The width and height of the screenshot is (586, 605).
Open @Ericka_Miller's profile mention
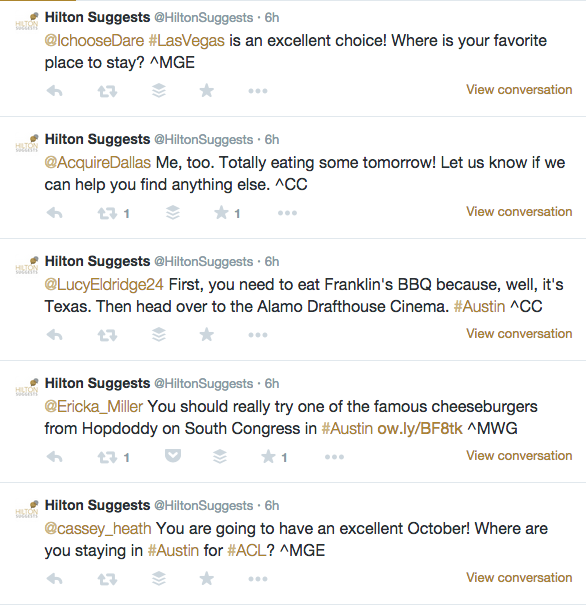pyautogui.click(x=94, y=407)
